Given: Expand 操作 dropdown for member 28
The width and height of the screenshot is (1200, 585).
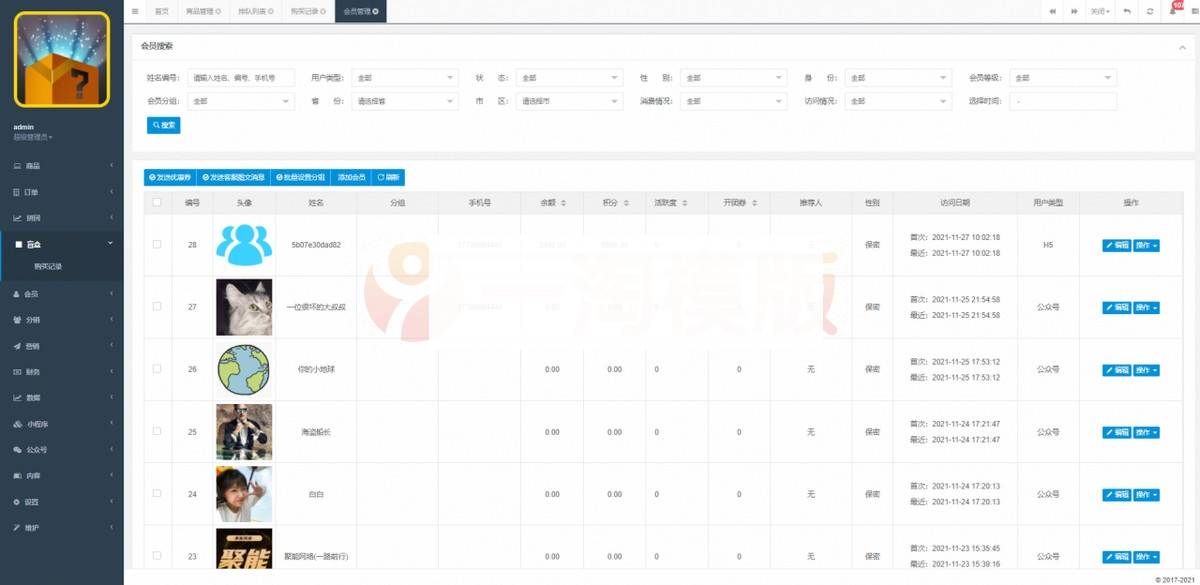Looking at the screenshot, I should pyautogui.click(x=1147, y=245).
